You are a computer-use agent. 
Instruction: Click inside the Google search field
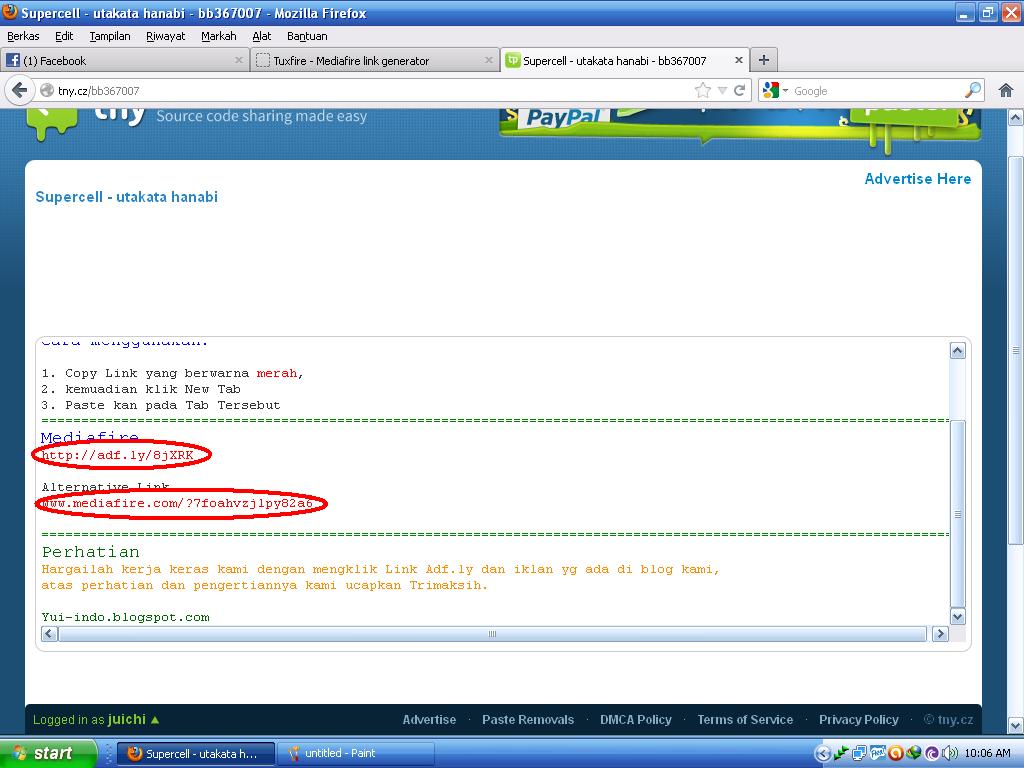coord(875,90)
